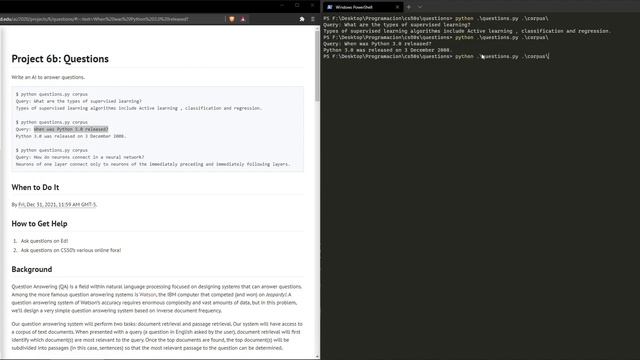The width and height of the screenshot is (640, 360).
Task: Open the browser extensions puzzle icon
Action: pos(302,19)
